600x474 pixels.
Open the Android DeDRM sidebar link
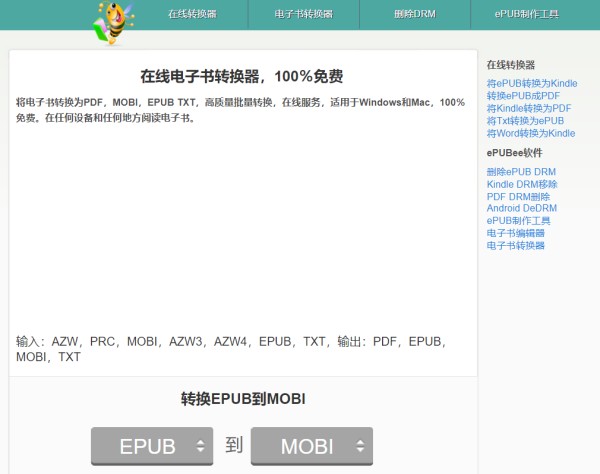(x=522, y=208)
